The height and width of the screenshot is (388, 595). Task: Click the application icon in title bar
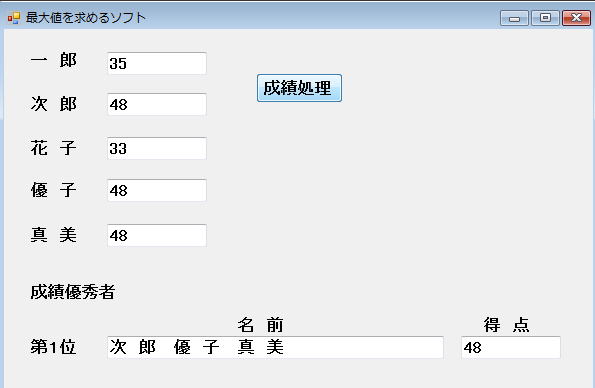tap(14, 18)
